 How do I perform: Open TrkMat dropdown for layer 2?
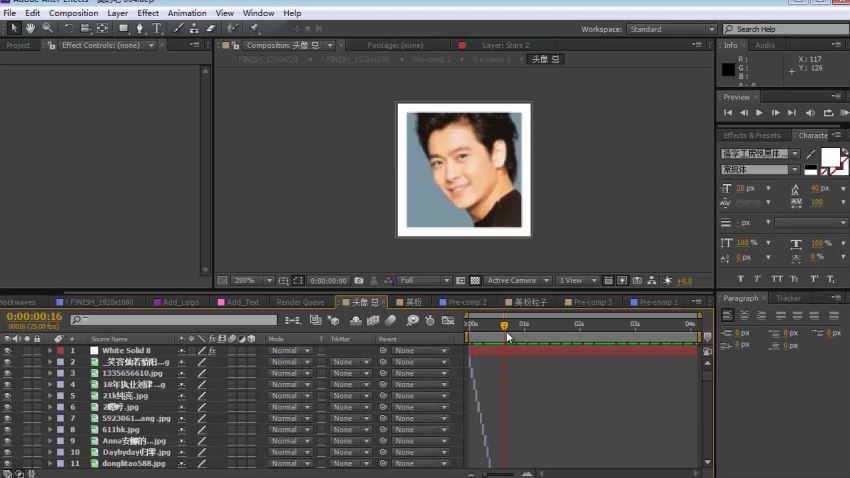(351, 362)
